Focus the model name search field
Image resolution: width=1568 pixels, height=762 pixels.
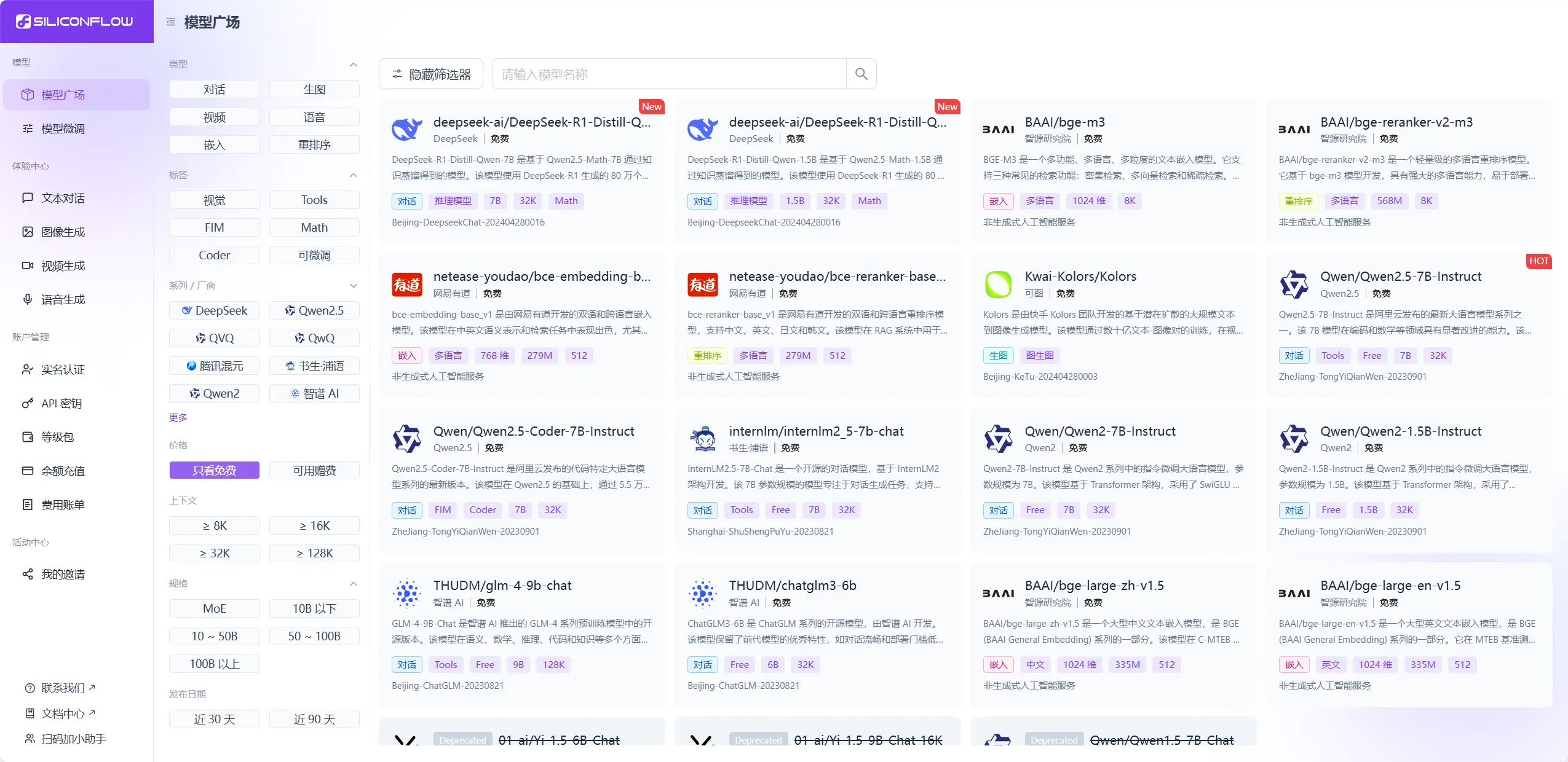(x=669, y=74)
